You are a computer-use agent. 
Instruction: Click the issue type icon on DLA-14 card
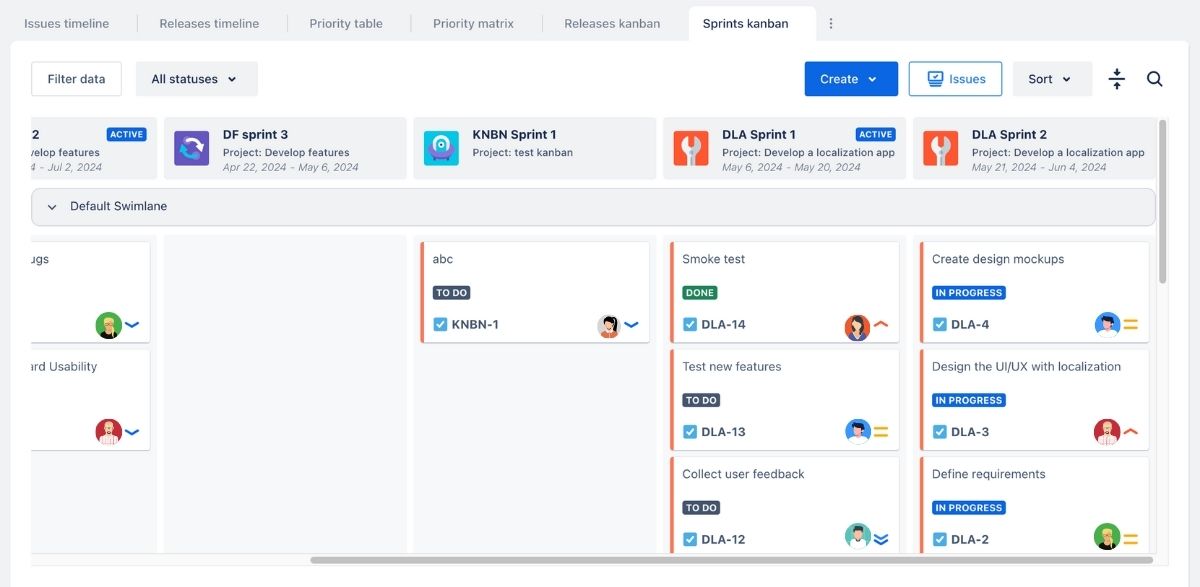pyautogui.click(x=689, y=324)
